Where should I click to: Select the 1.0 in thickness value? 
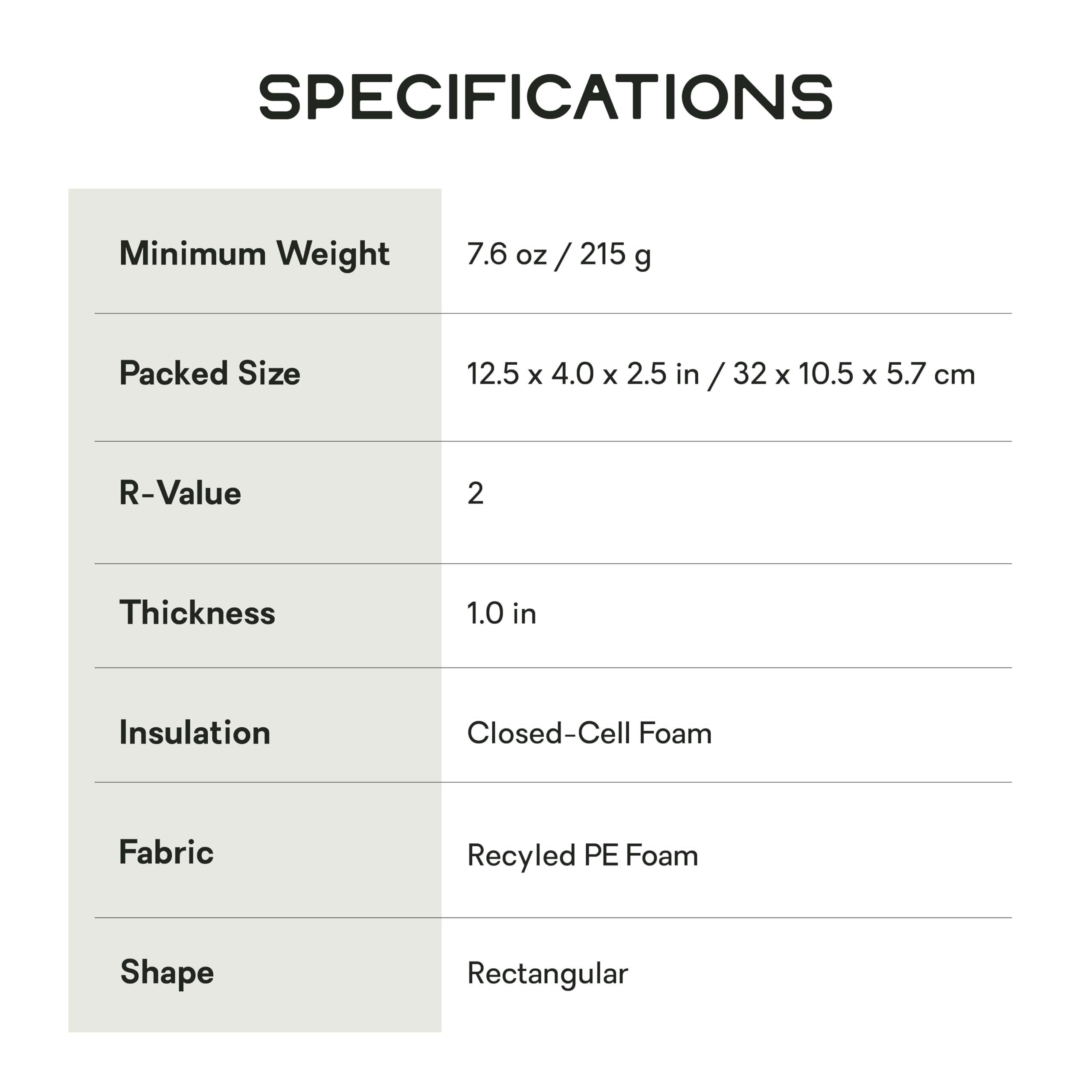[x=501, y=614]
